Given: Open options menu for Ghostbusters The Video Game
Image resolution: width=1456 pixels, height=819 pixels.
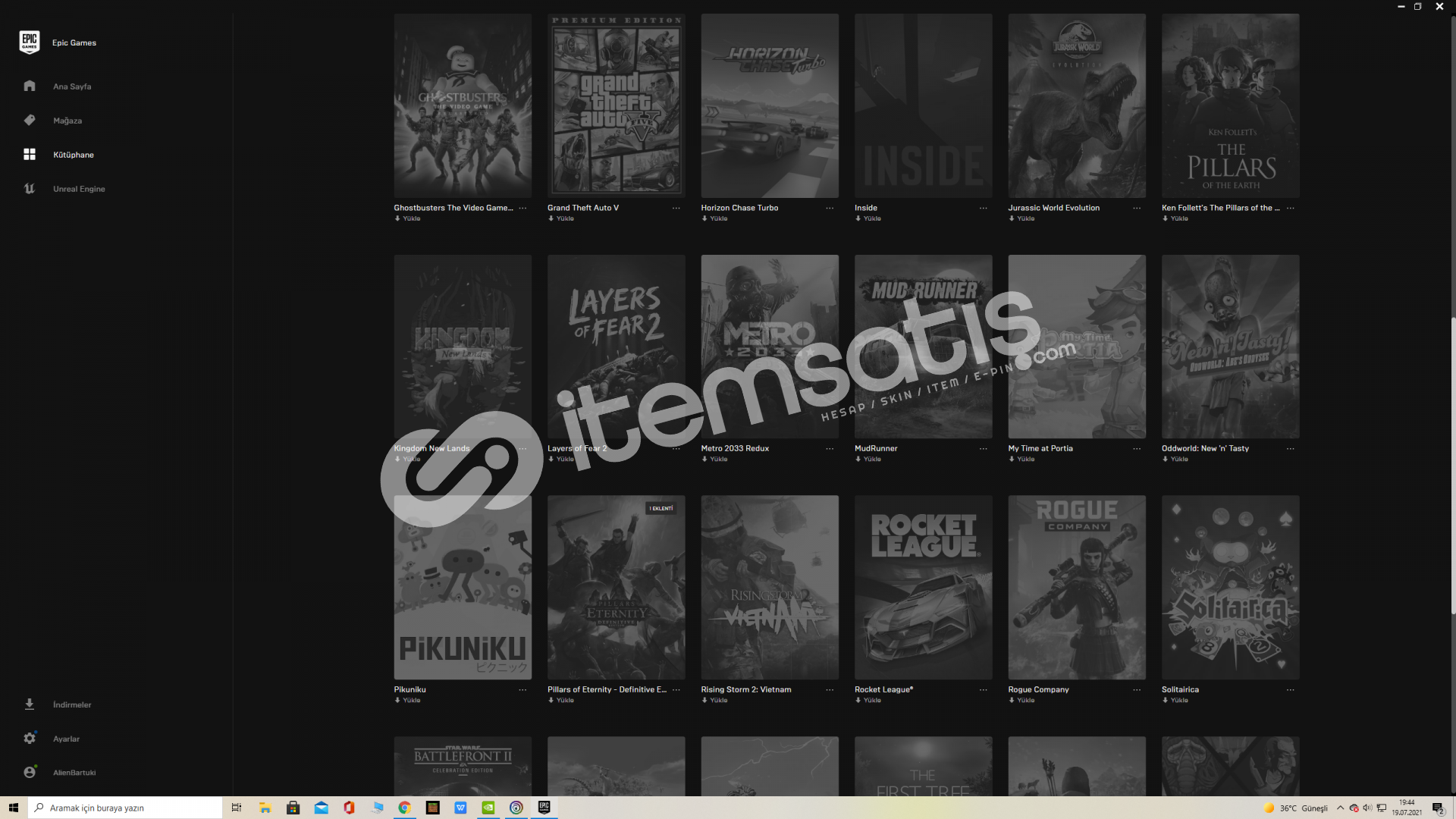Looking at the screenshot, I should pos(522,208).
